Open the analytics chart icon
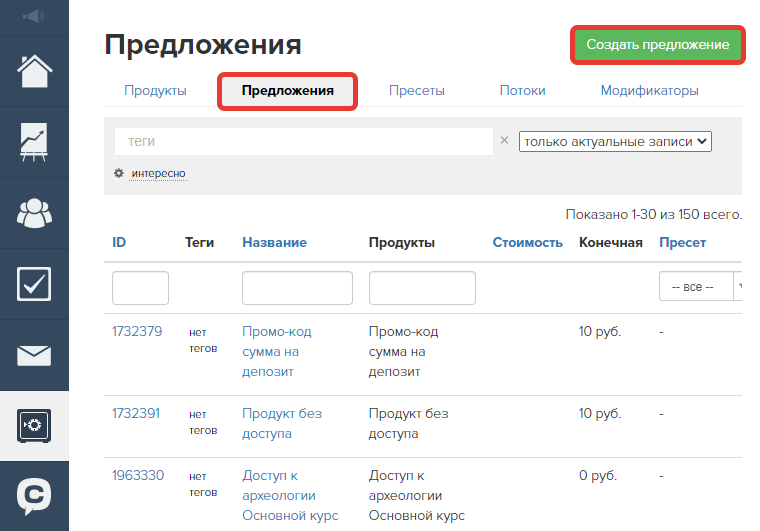 click(x=34, y=142)
